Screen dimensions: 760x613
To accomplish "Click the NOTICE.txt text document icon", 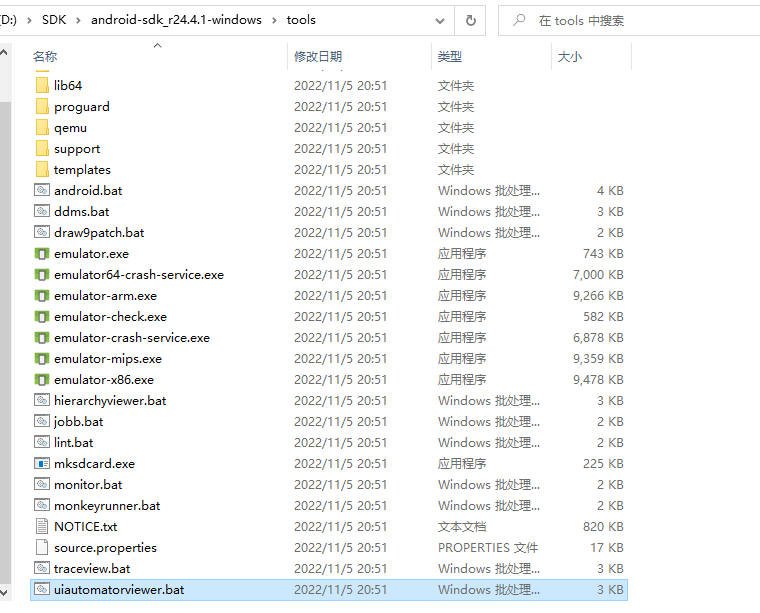I will [42, 526].
